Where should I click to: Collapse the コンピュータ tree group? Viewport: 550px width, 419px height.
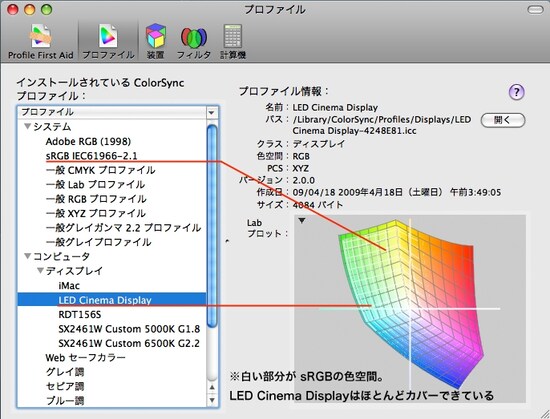click(27, 256)
